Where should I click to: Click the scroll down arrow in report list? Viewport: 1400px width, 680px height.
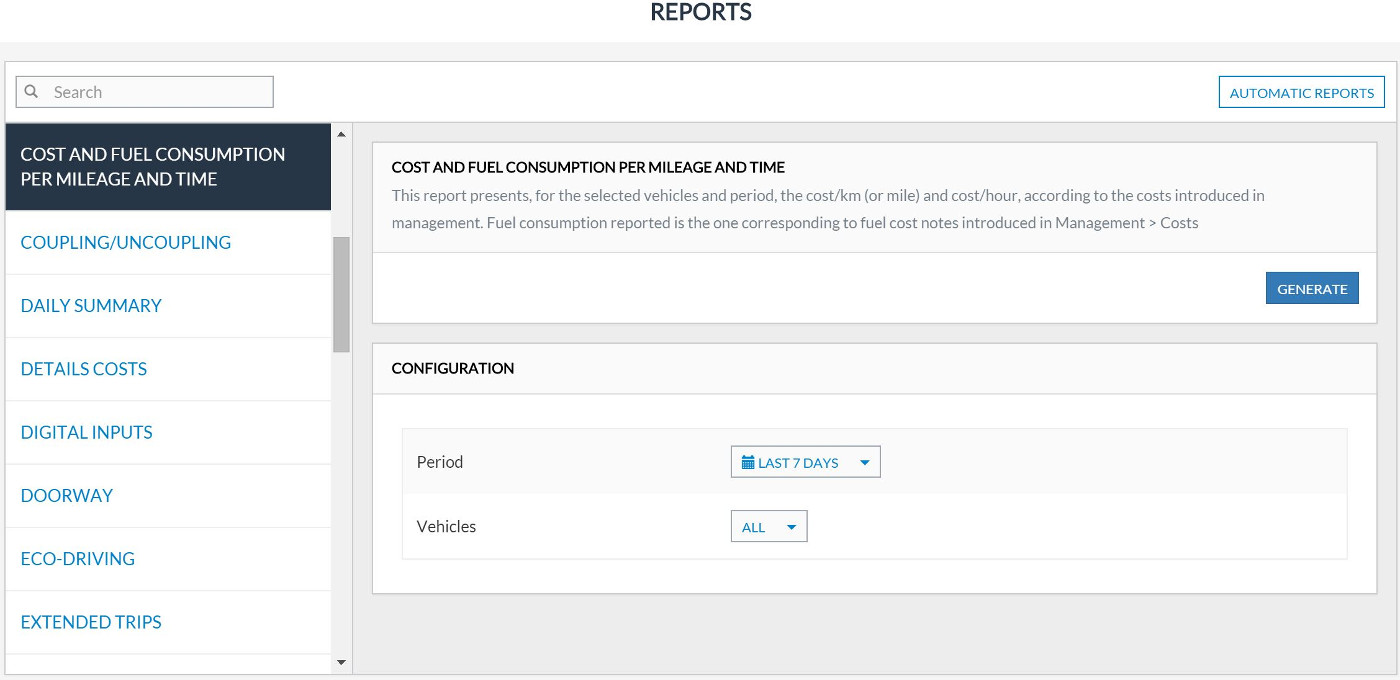341,662
